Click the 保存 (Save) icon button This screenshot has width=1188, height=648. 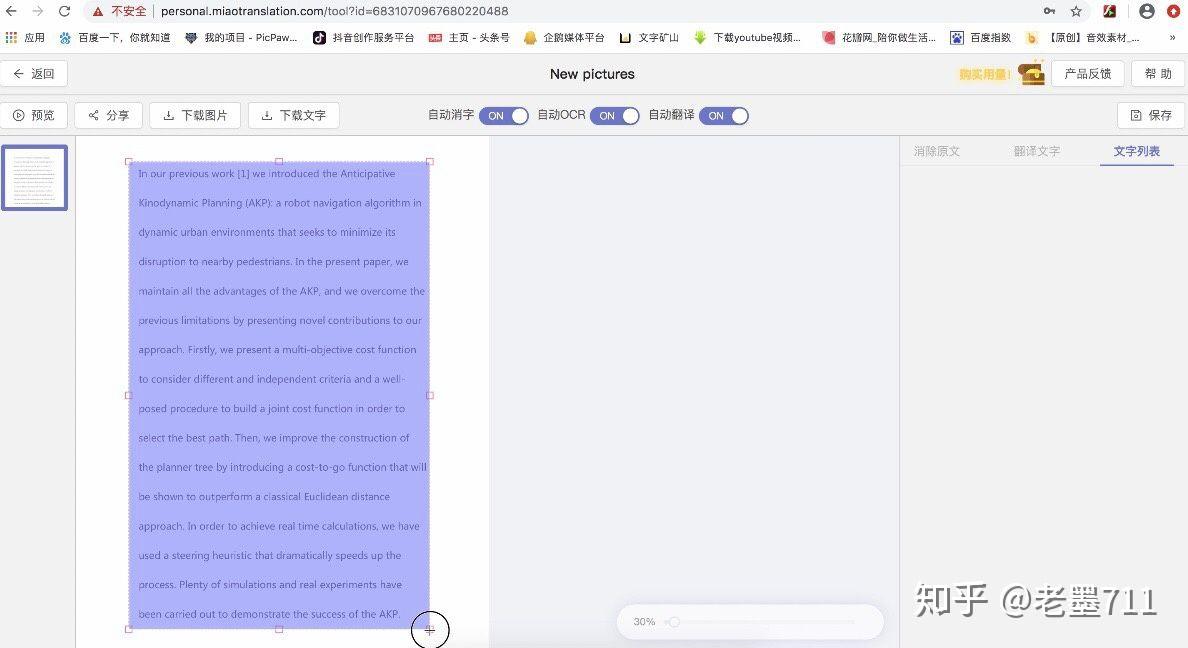[x=1150, y=115]
